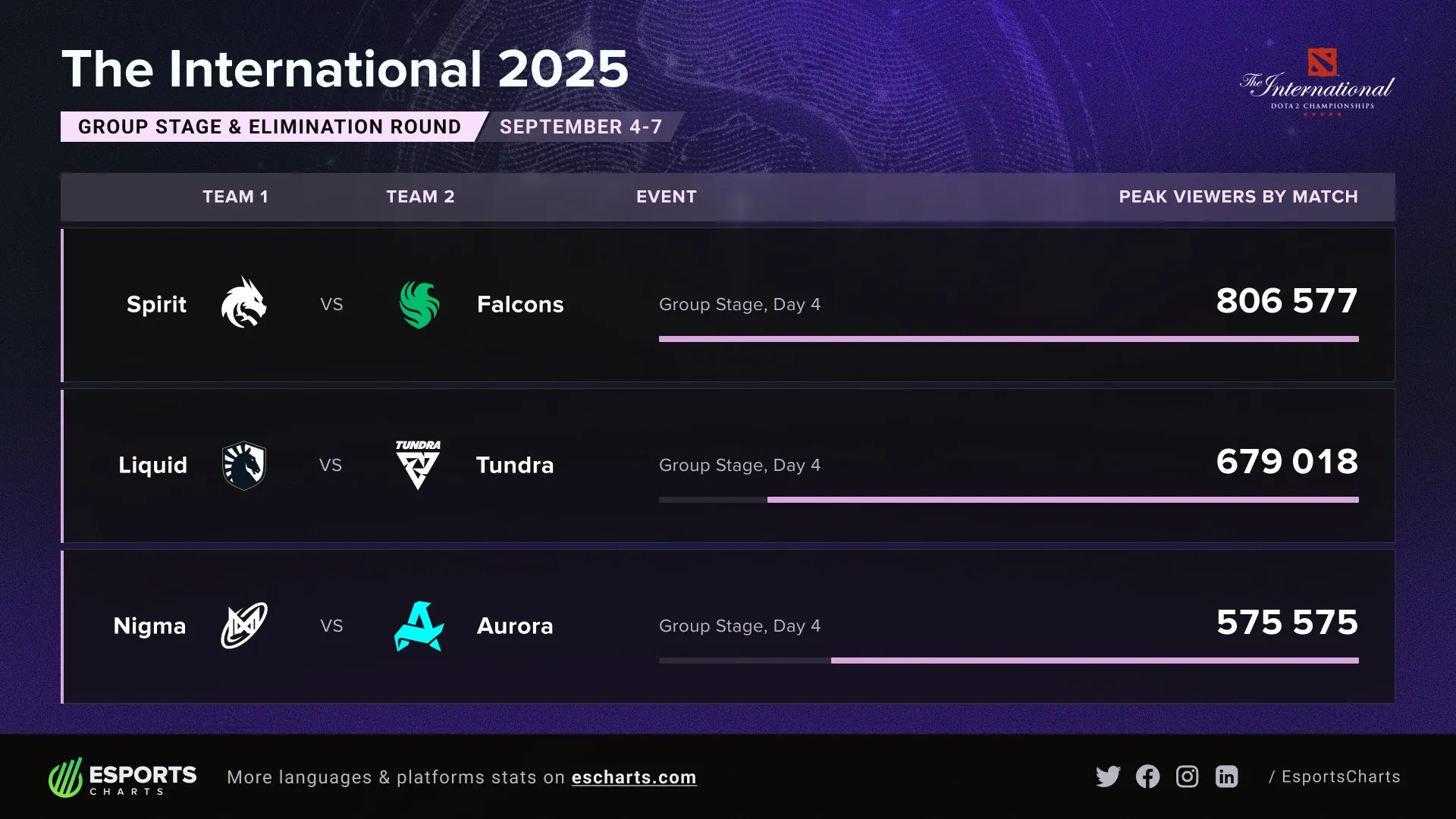Click the / EsportsCharts handle text

click(x=1335, y=777)
